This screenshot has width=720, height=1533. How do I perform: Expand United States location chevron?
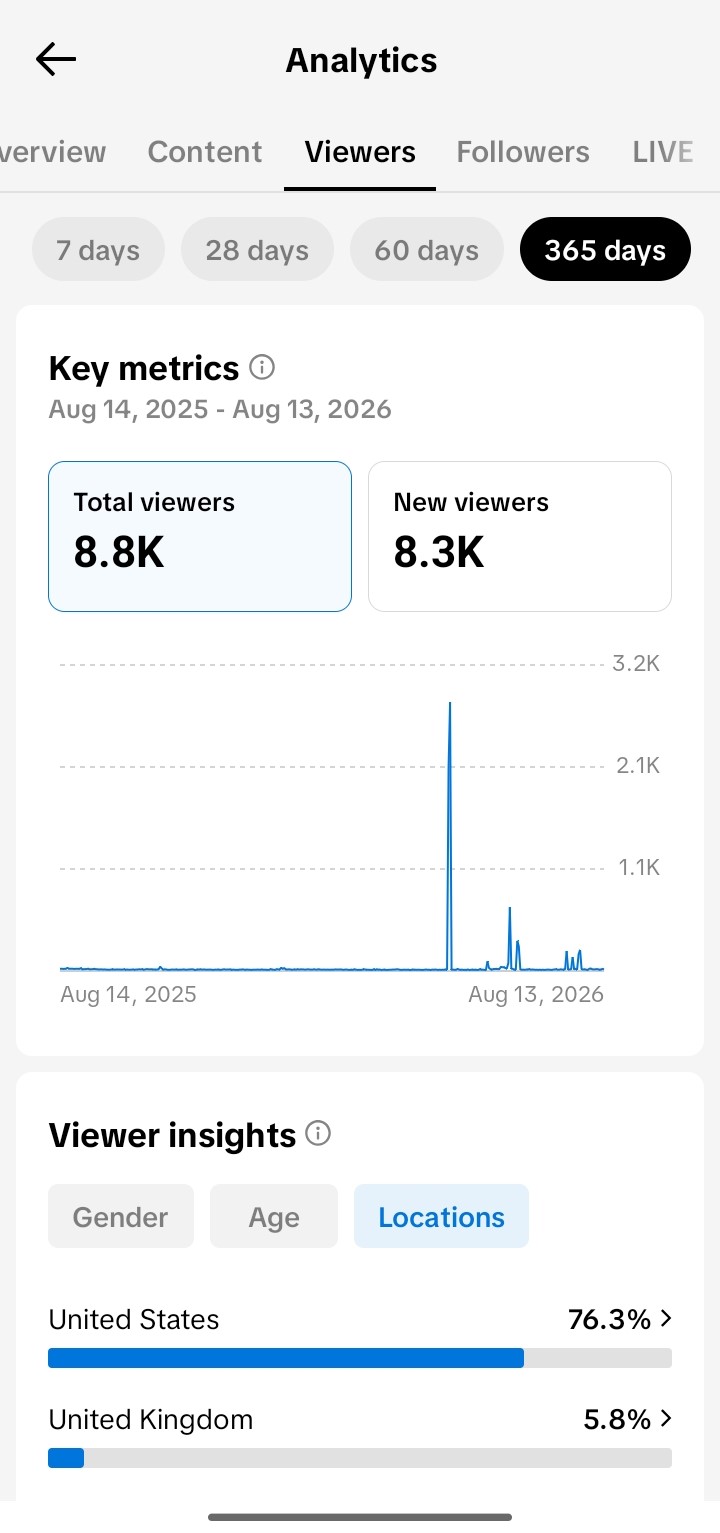[666, 1319]
